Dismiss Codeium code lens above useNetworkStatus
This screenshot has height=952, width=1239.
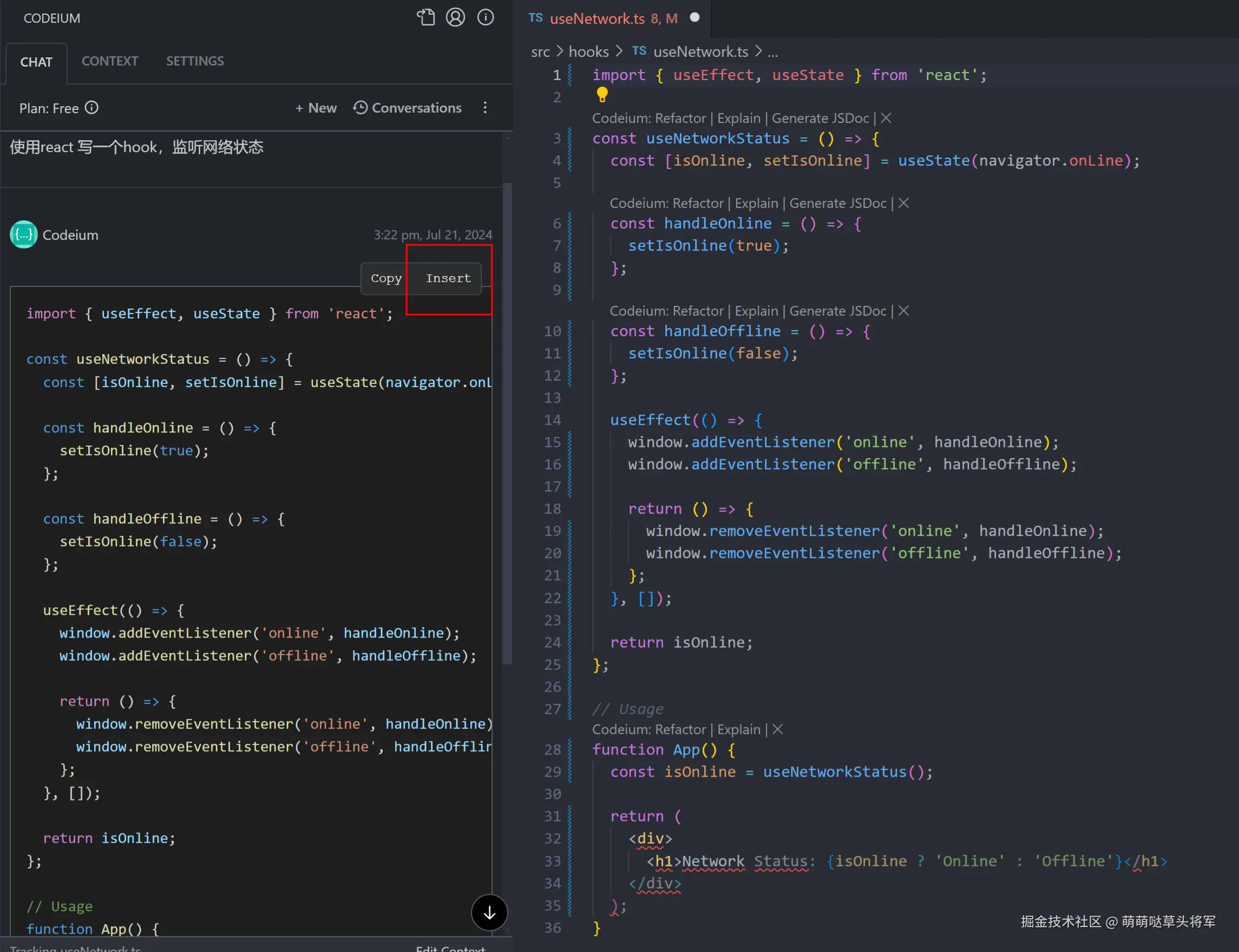pyautogui.click(x=886, y=118)
